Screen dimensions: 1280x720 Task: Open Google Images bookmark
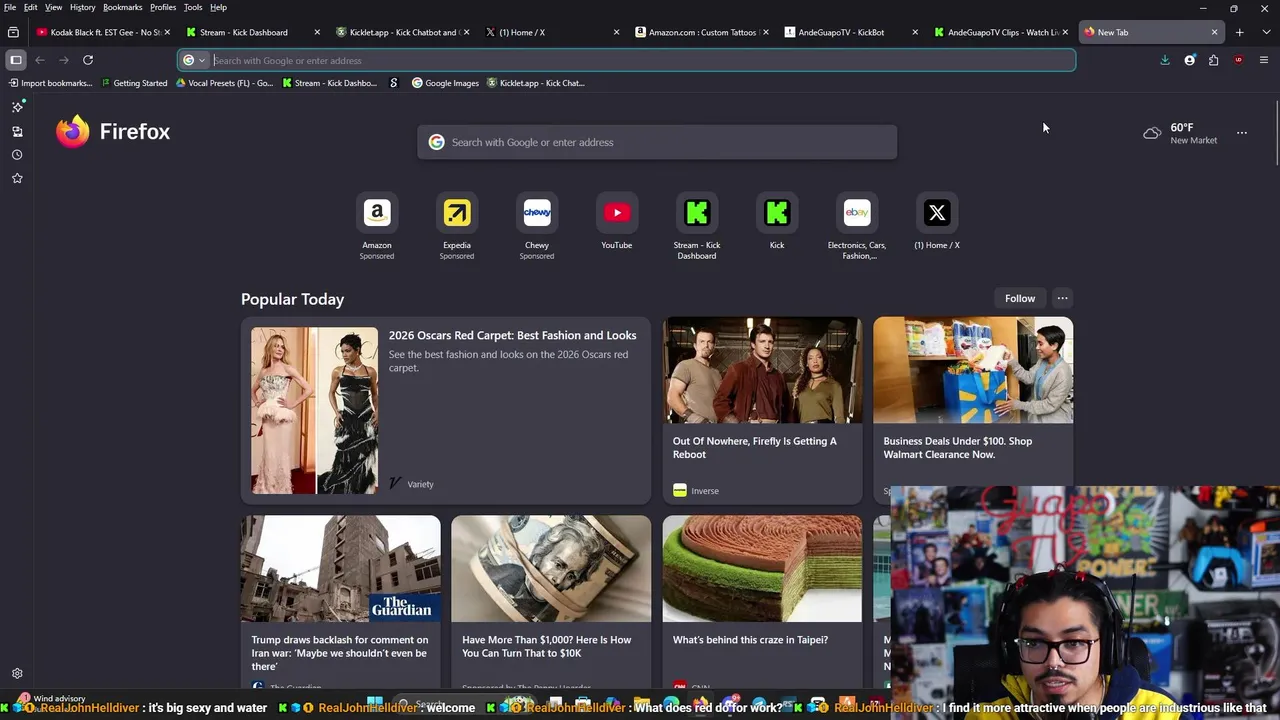click(x=446, y=83)
